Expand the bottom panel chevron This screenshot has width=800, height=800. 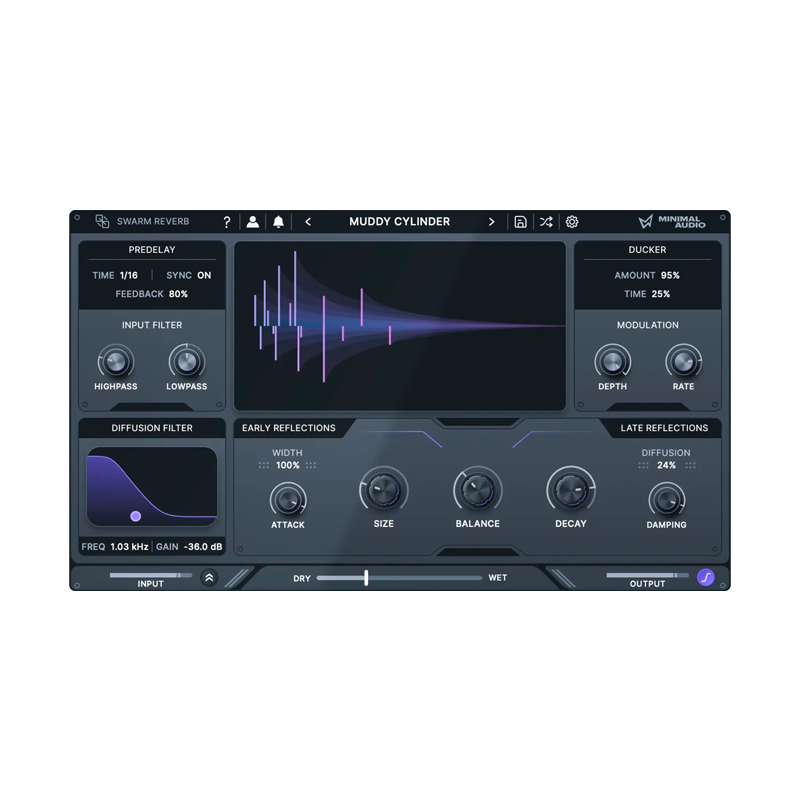coord(210,576)
